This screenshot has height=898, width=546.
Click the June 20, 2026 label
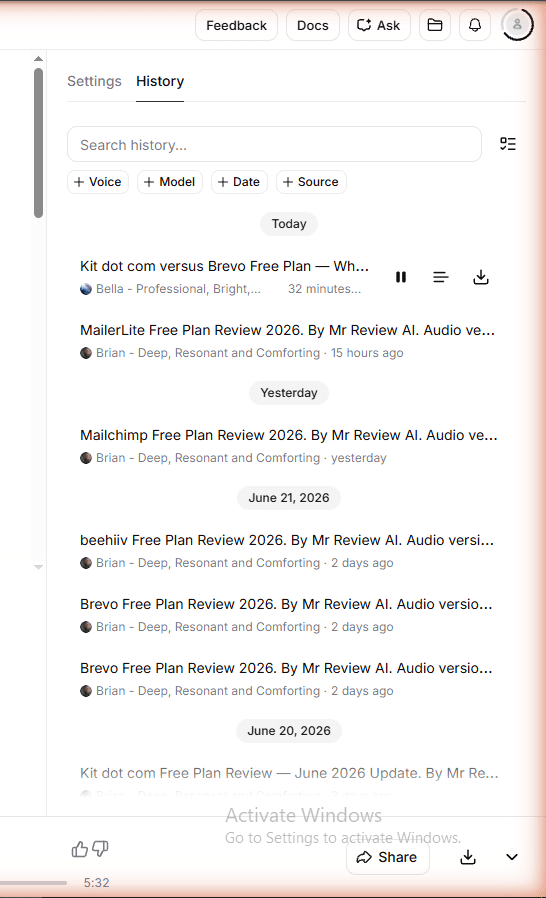tap(289, 731)
